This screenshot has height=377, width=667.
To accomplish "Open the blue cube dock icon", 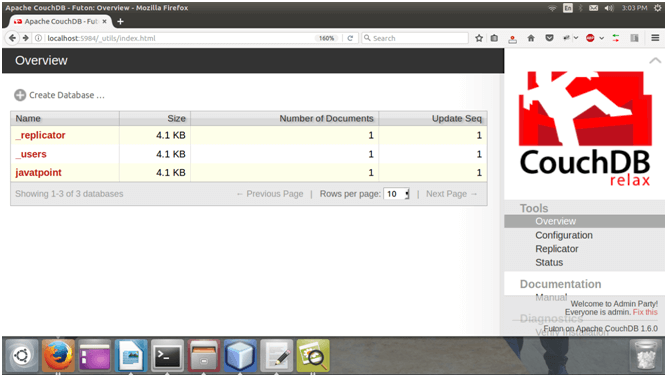I will point(240,355).
